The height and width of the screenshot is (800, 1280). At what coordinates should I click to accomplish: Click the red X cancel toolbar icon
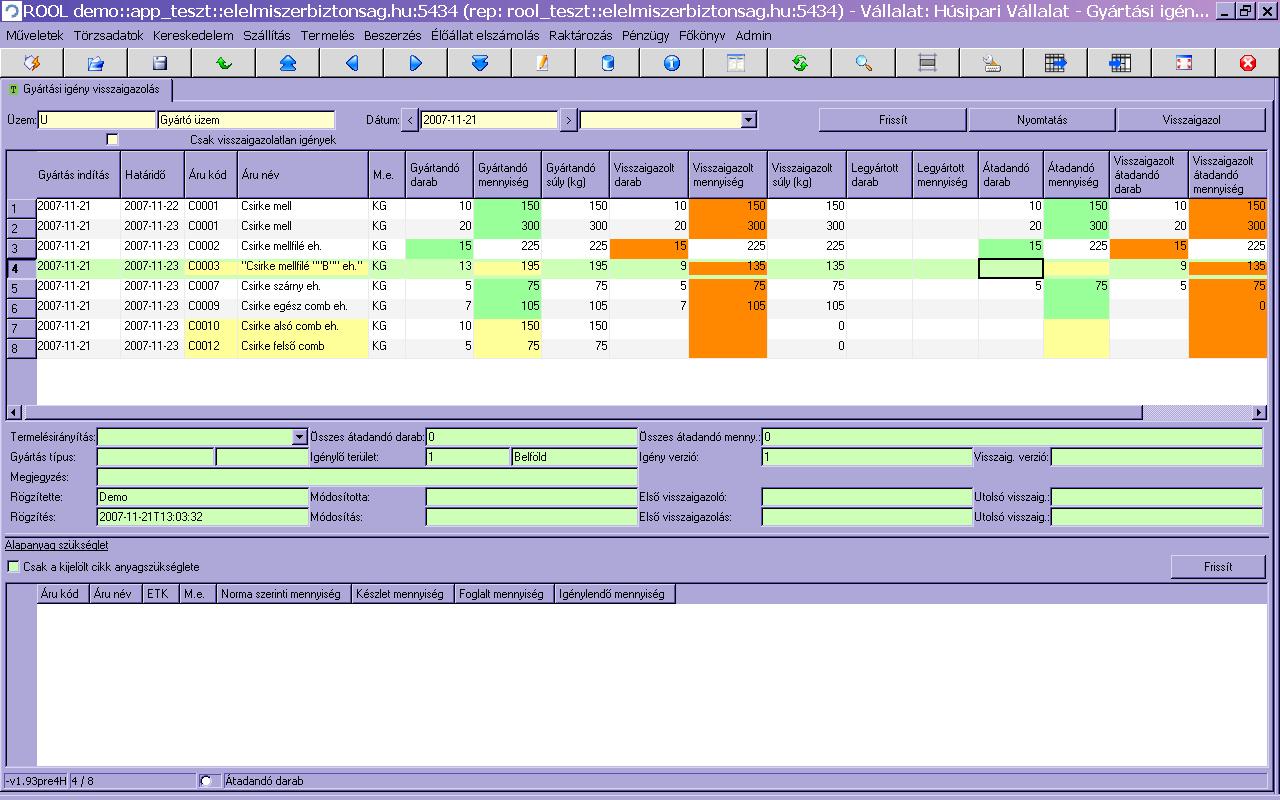tap(1248, 63)
